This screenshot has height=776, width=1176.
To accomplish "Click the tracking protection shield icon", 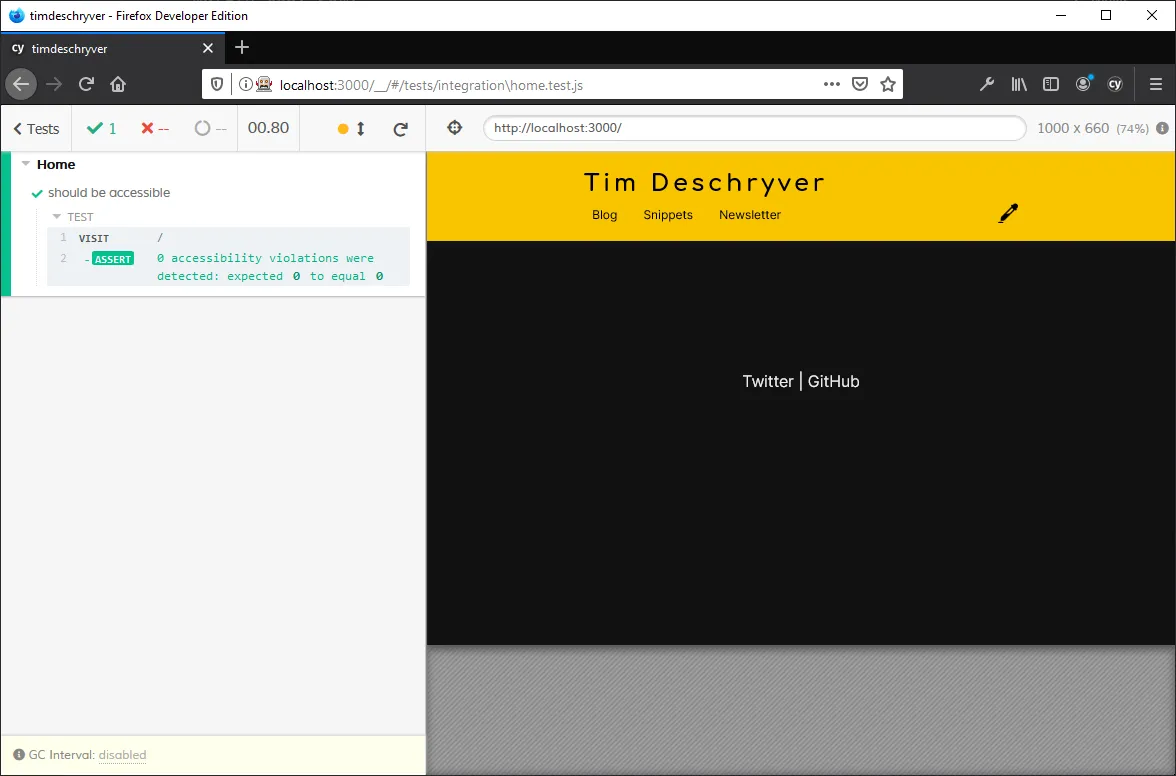I will click(217, 85).
